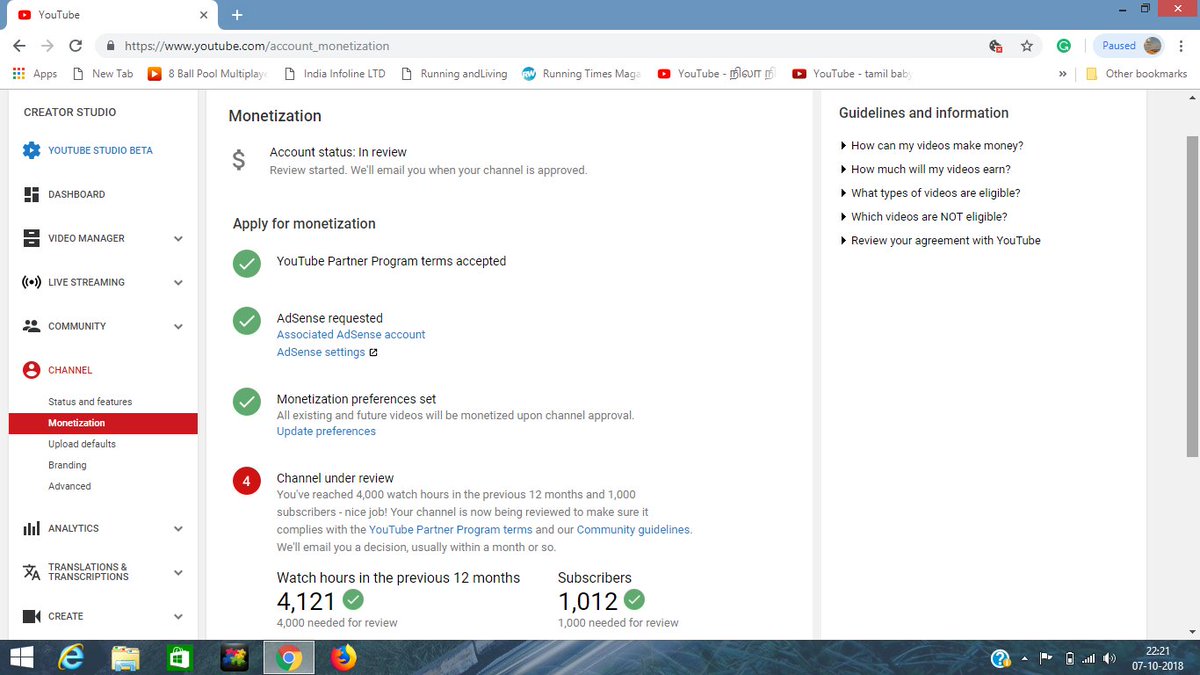The height and width of the screenshot is (675, 1200).
Task: Open a new browser tab with plus
Action: (x=237, y=15)
